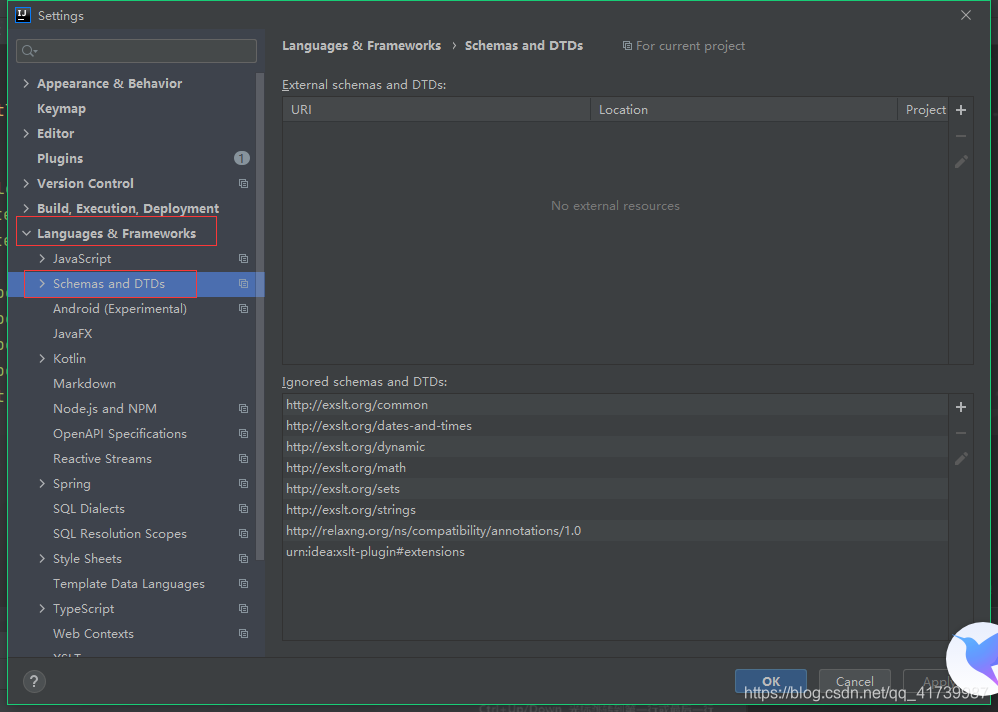Select Android (Experimental) settings
Image resolution: width=998 pixels, height=712 pixels.
click(x=120, y=309)
